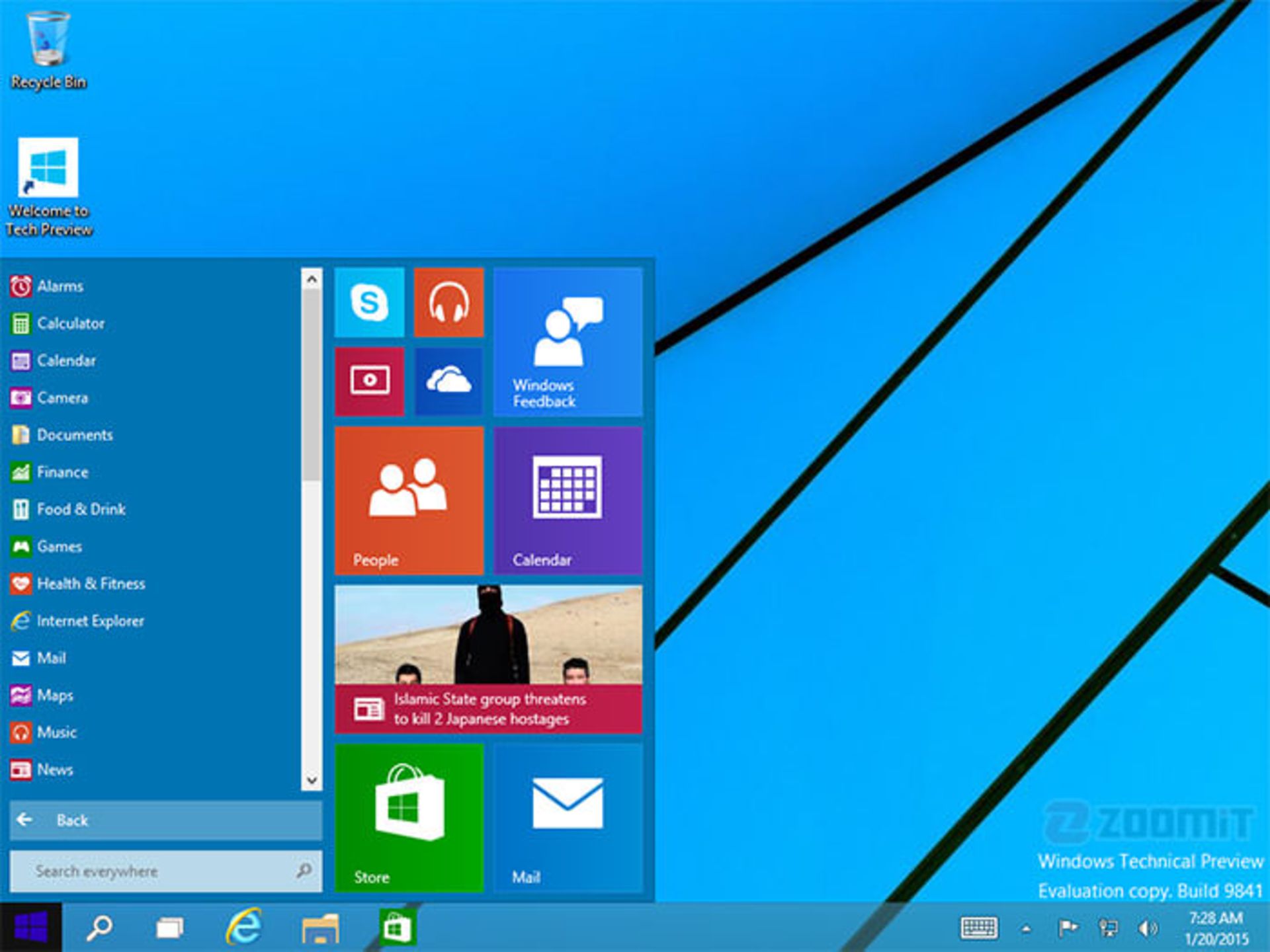Viewport: 1270px width, 952px height.
Task: Open the Skype tile
Action: (369, 303)
